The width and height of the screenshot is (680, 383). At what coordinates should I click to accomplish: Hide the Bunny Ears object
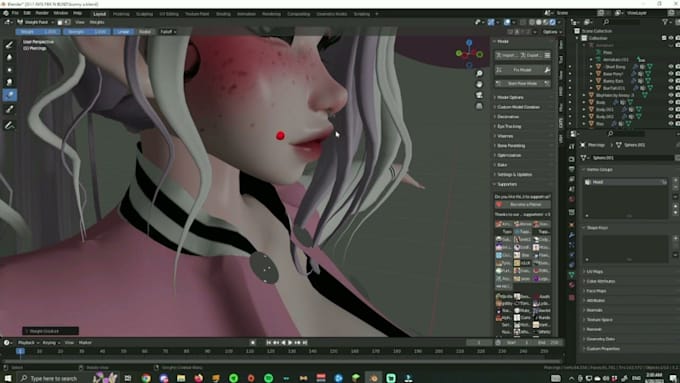click(671, 81)
